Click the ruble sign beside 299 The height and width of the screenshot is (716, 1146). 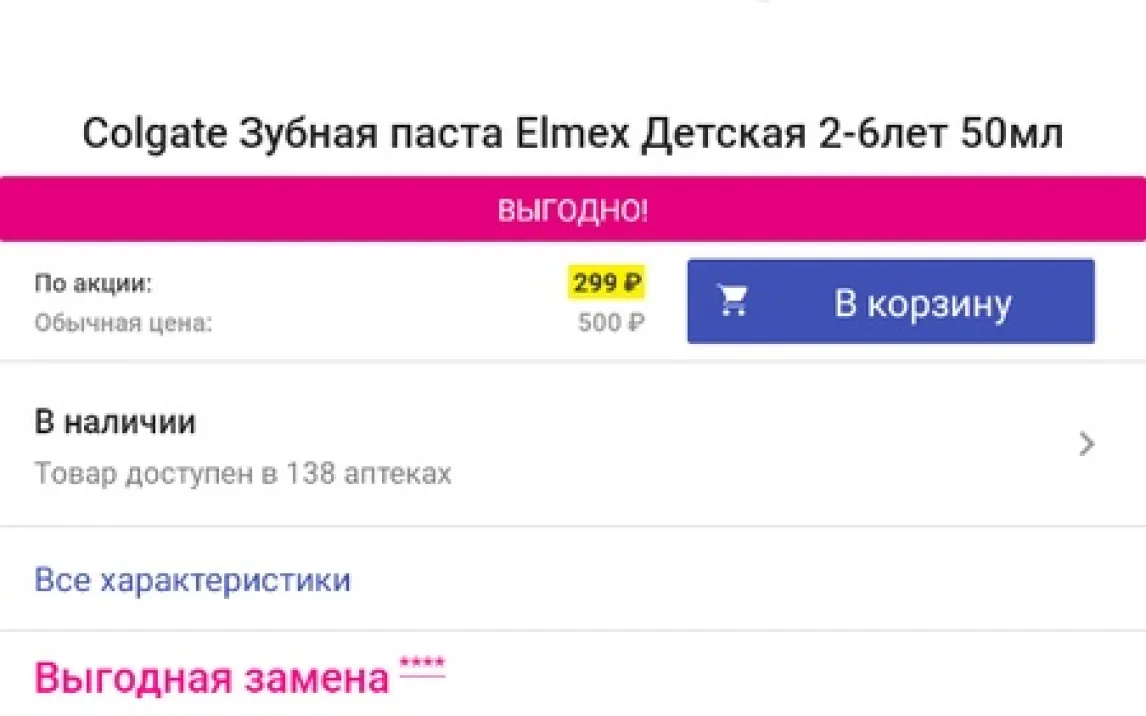[x=632, y=283]
